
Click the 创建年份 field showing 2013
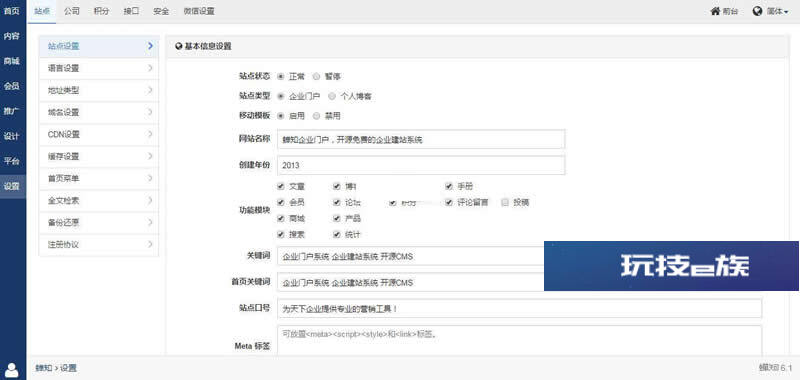tap(421, 165)
